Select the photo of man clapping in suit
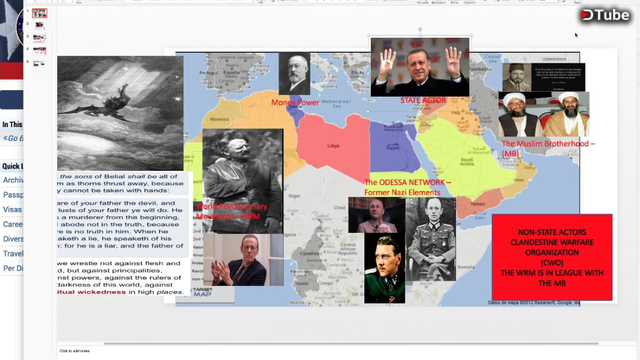The image size is (640, 360). 243,260
